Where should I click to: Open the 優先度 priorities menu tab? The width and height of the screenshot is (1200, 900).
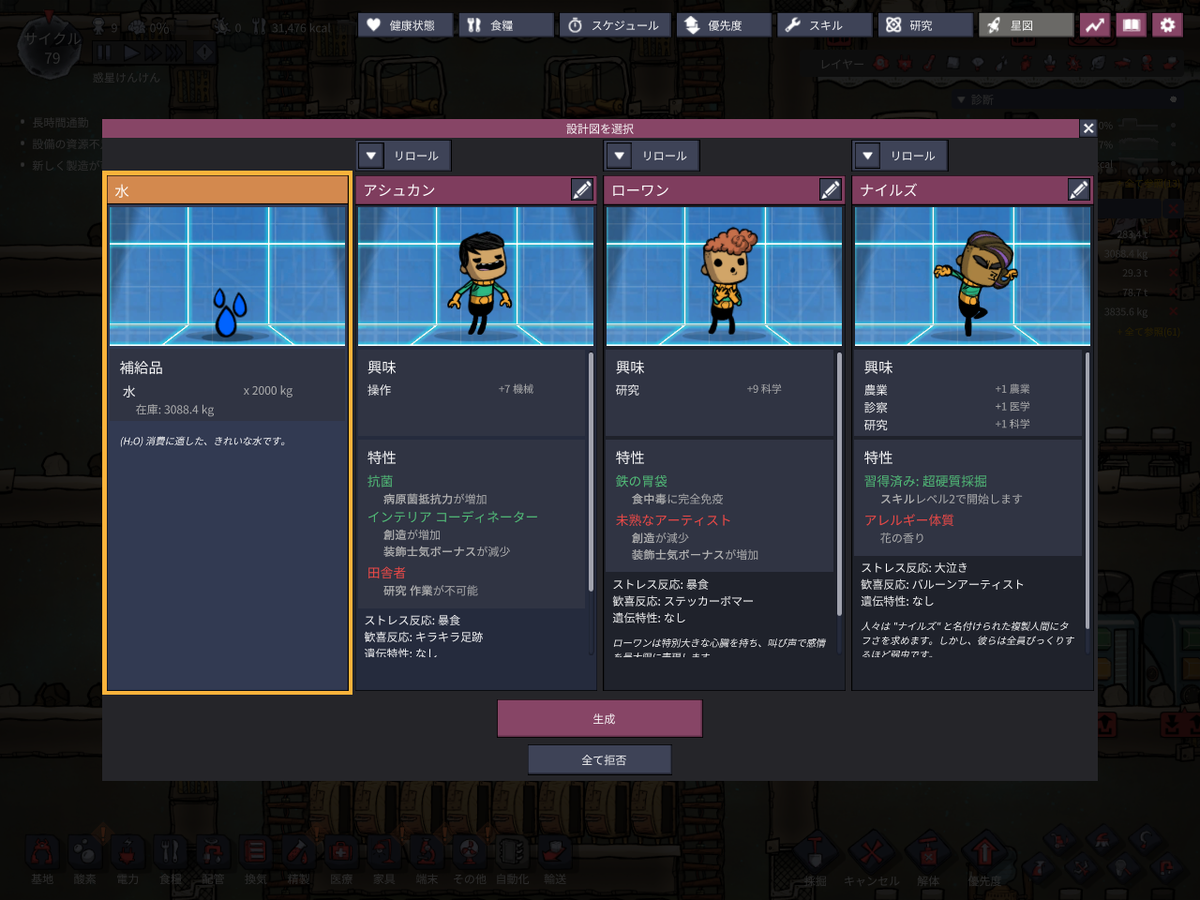coord(723,25)
